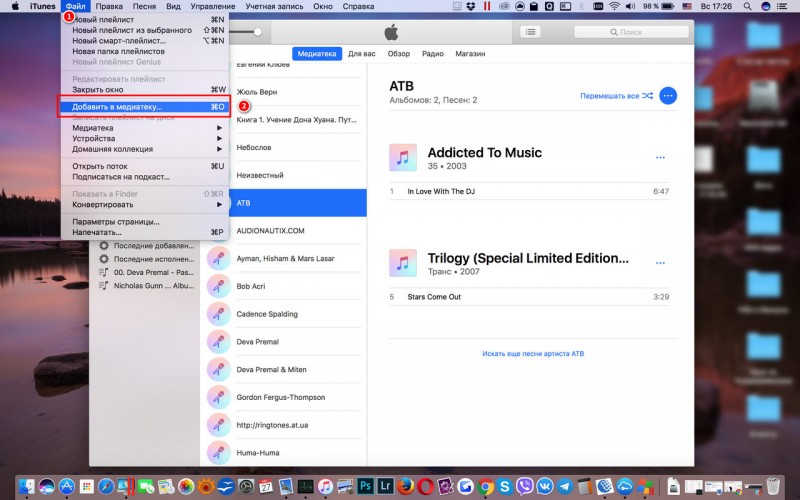Choose Открыть поток menu item

(145, 166)
